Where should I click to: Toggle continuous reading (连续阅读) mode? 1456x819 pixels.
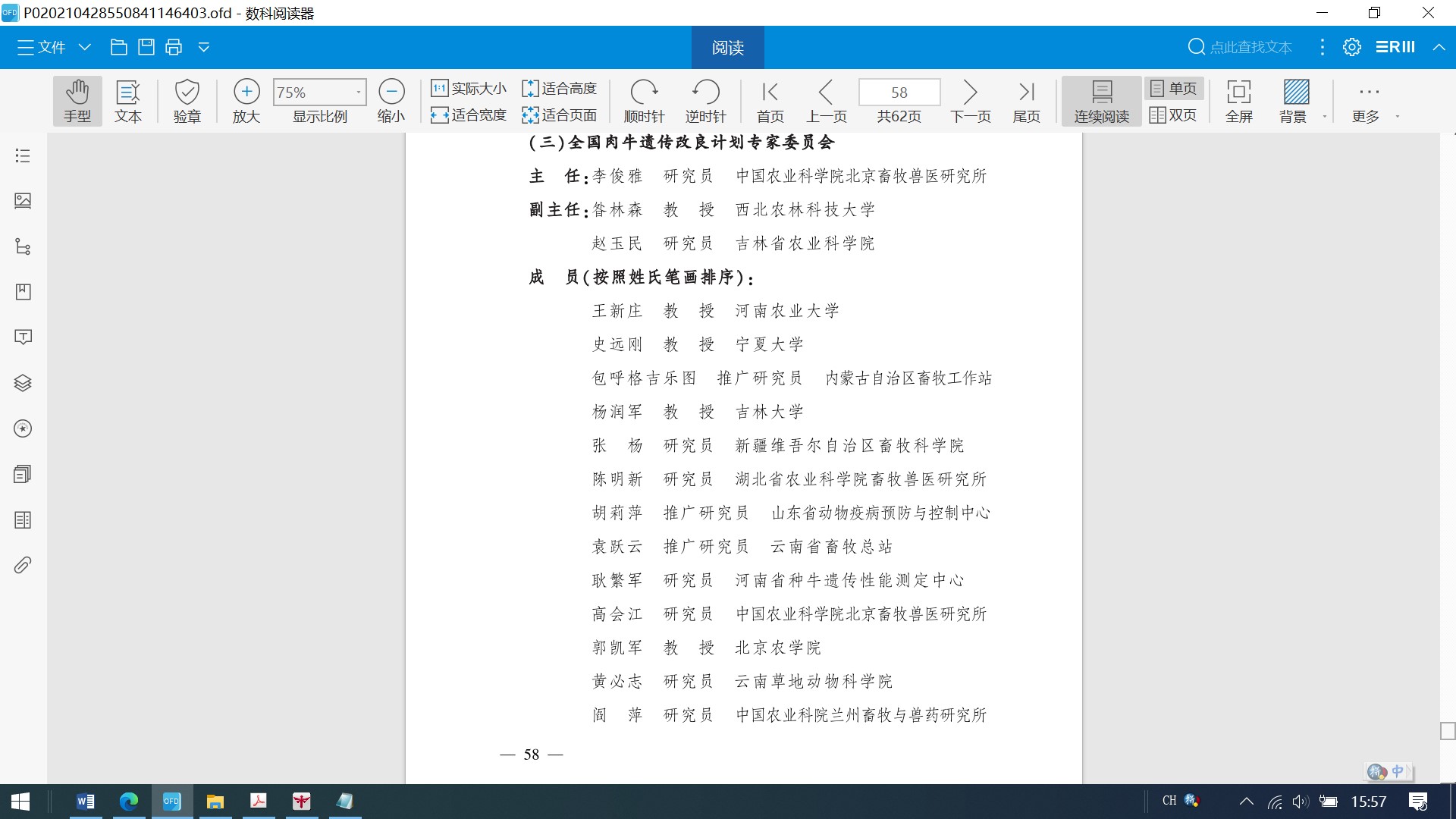point(1101,100)
